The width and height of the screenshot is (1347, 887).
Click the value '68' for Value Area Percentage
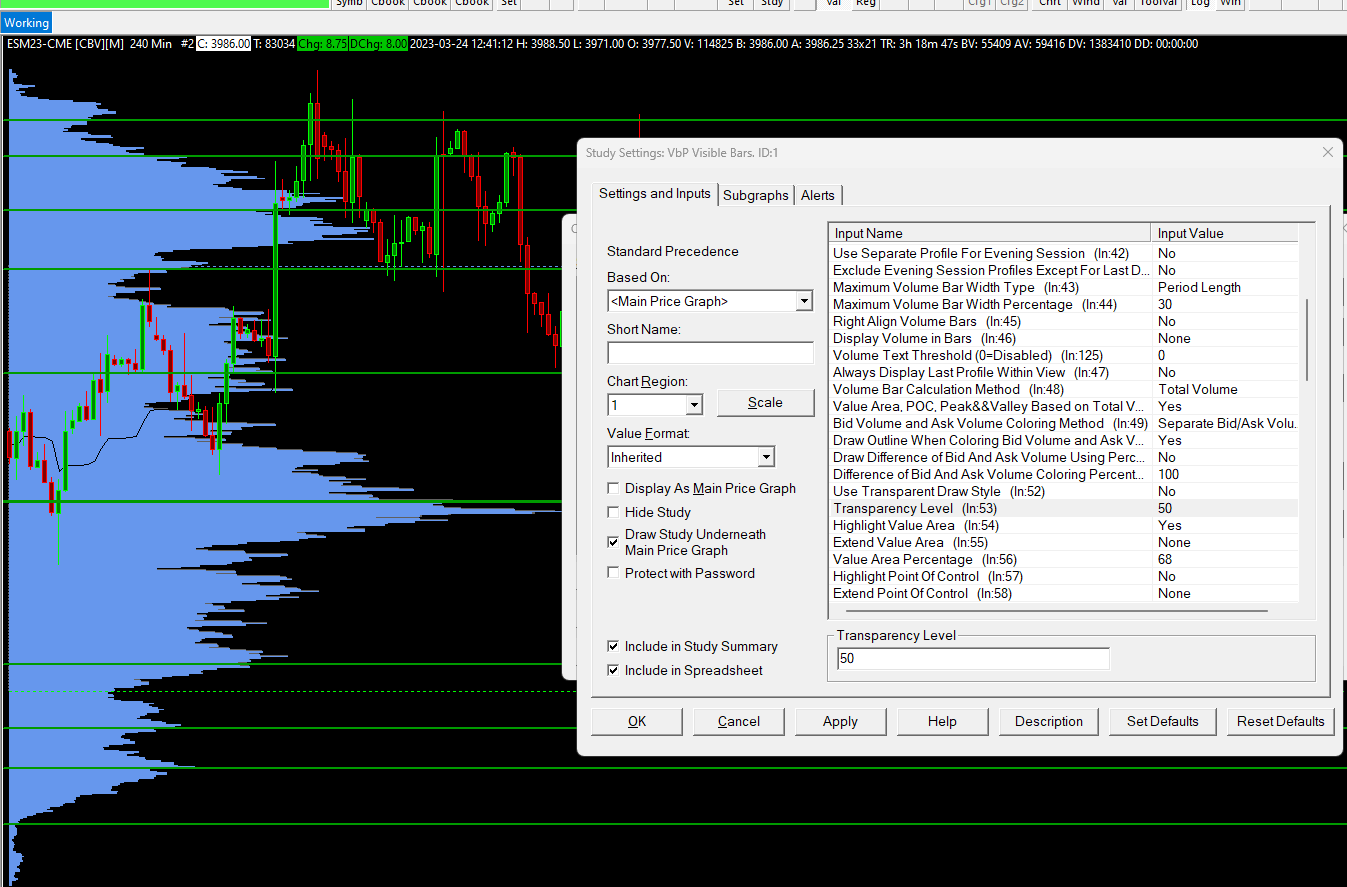pyautogui.click(x=1166, y=559)
